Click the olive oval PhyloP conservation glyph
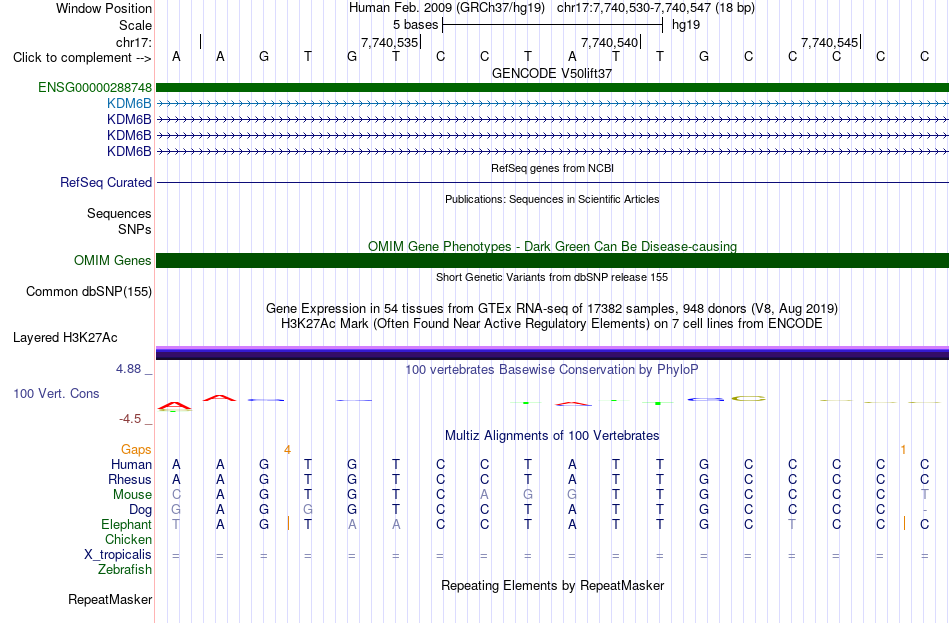The image size is (950, 623). [x=748, y=398]
